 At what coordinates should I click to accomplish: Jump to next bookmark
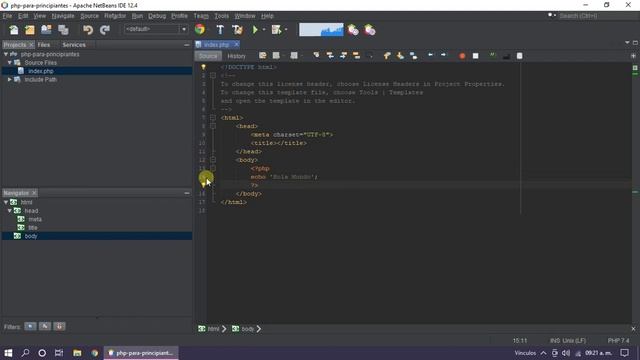click(400, 56)
